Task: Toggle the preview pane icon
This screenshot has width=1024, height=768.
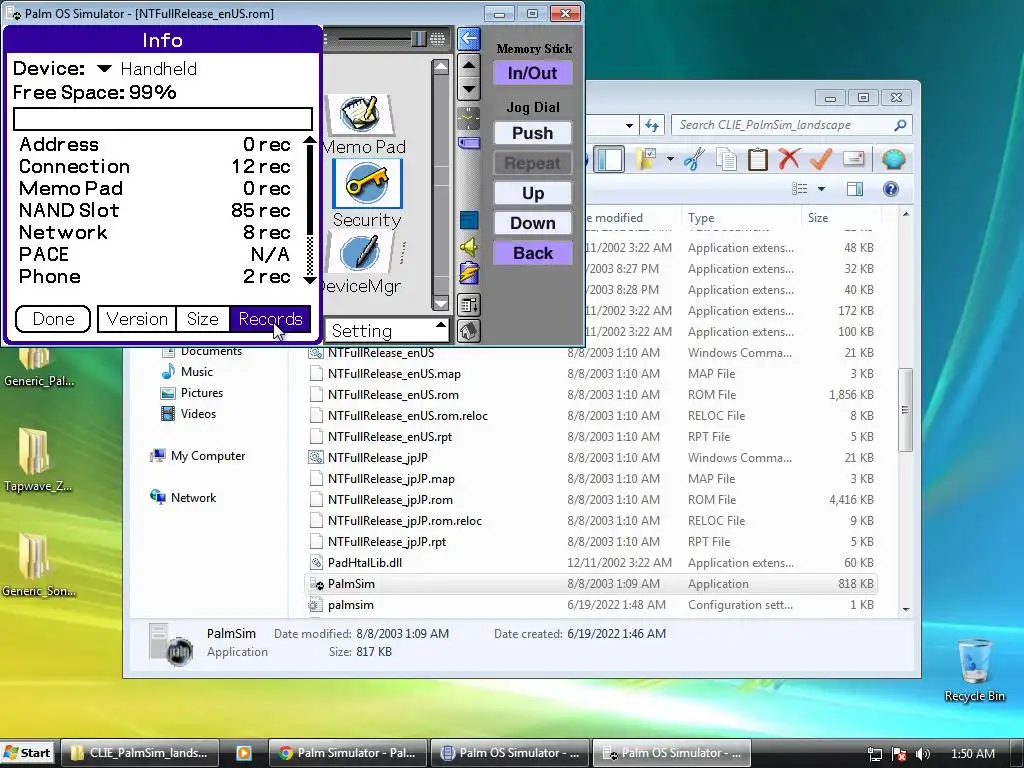Action: 855,189
